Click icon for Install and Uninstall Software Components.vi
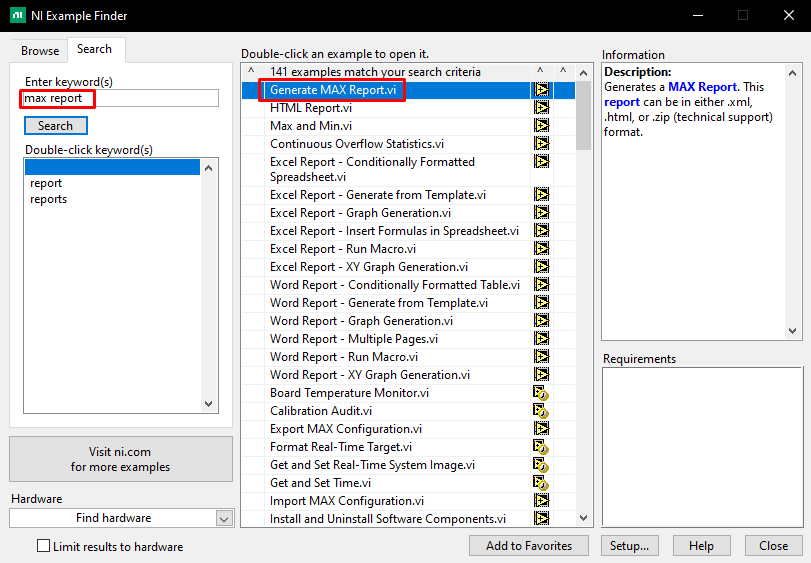This screenshot has height=563, width=811. click(x=542, y=519)
